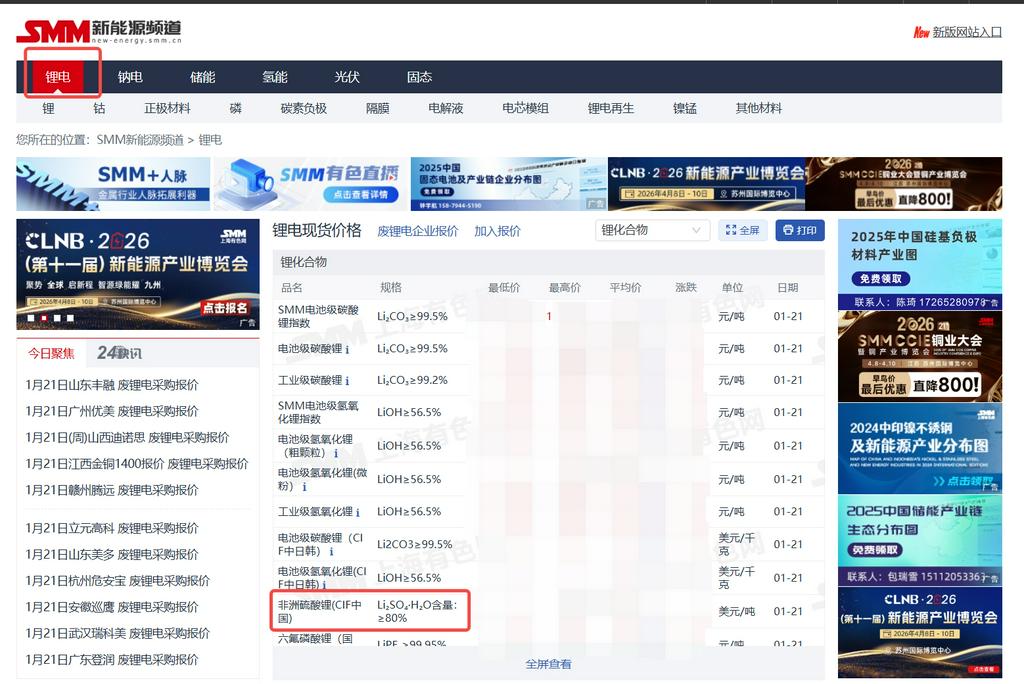Select the first carousel dot on CLNB banner
The image size is (1024, 684).
[28, 318]
